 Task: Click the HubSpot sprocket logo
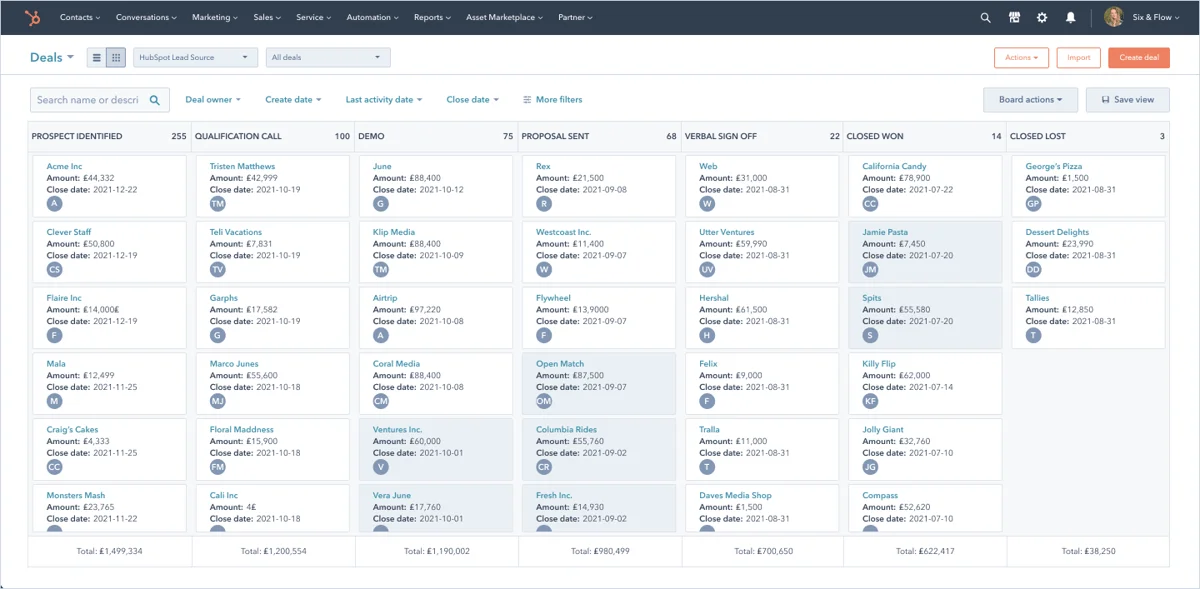click(x=33, y=17)
